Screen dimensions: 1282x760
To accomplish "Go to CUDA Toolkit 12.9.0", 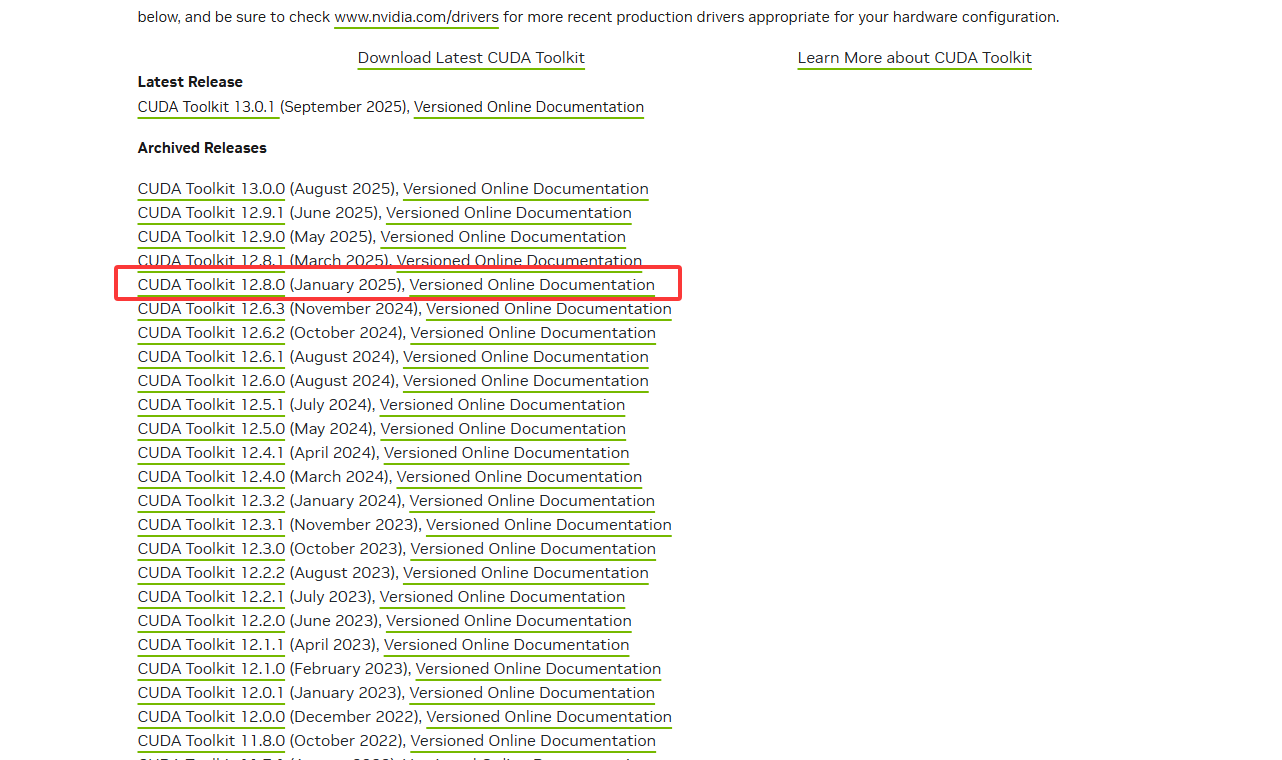I will (x=211, y=237).
